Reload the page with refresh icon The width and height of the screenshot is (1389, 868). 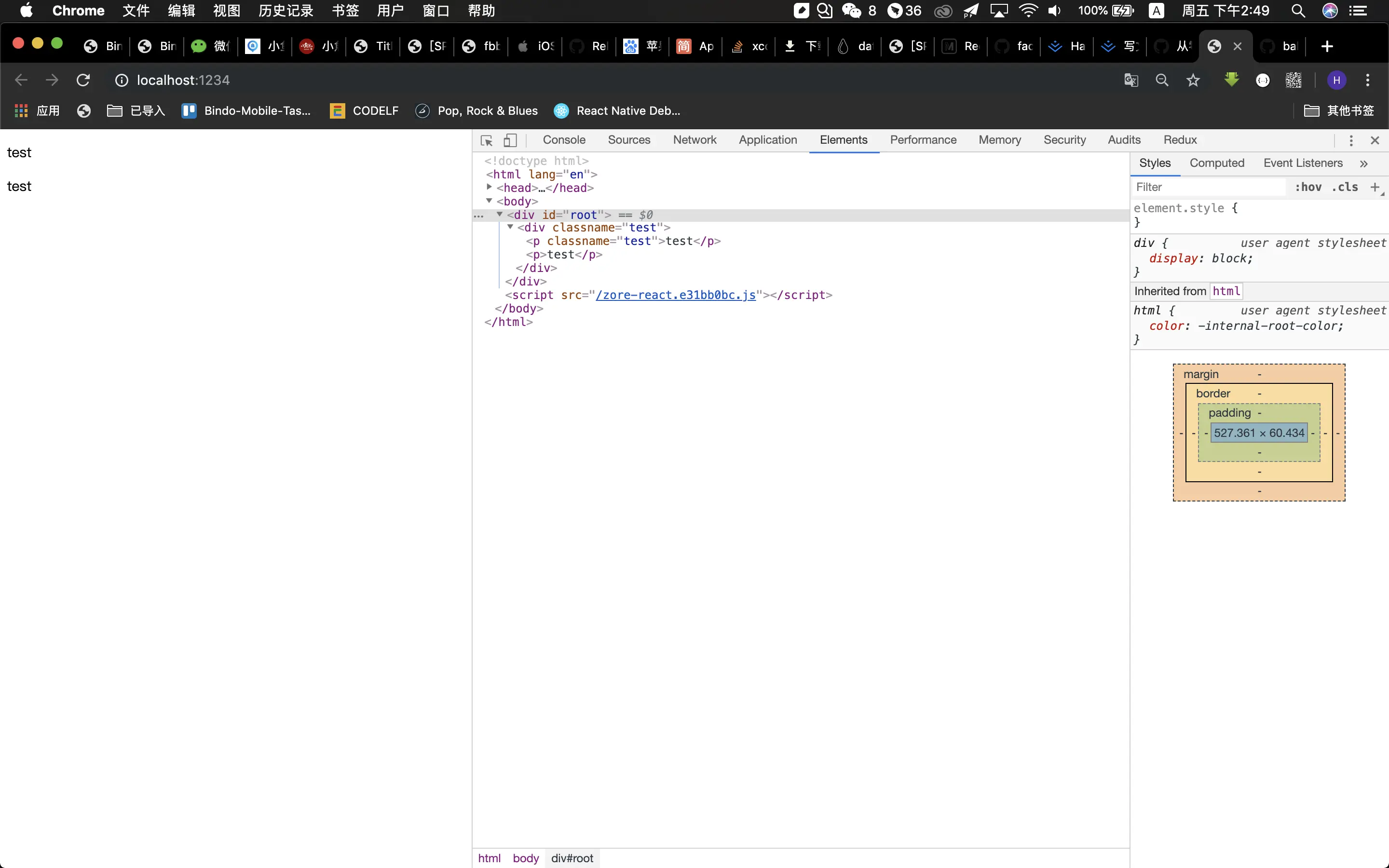(x=83, y=81)
